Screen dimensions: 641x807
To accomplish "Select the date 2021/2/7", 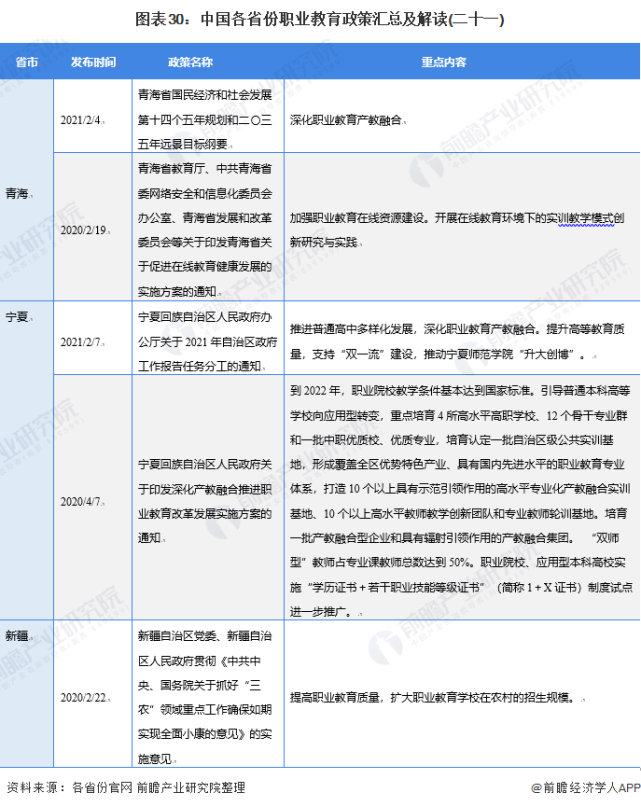I will point(81,342).
